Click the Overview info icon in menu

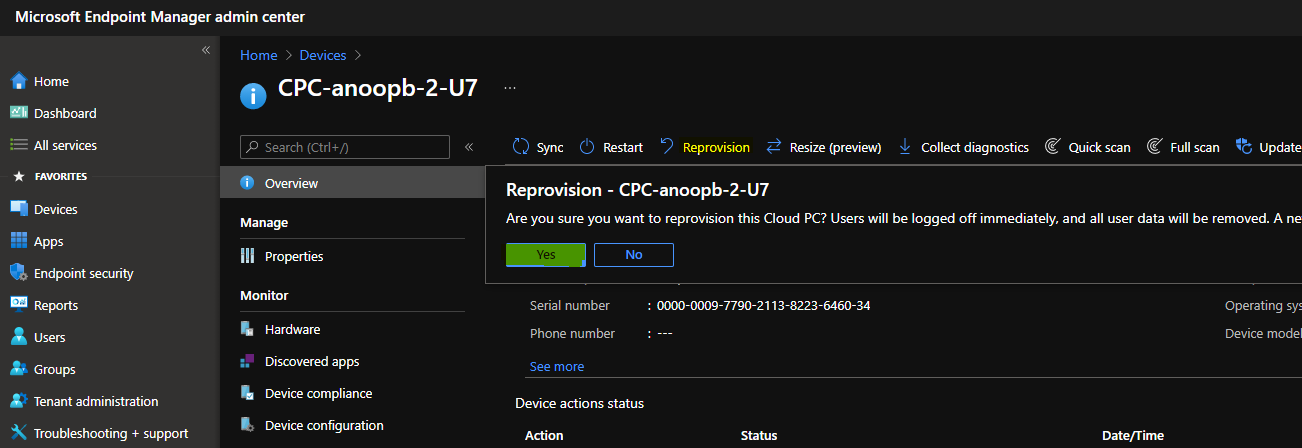coord(248,183)
